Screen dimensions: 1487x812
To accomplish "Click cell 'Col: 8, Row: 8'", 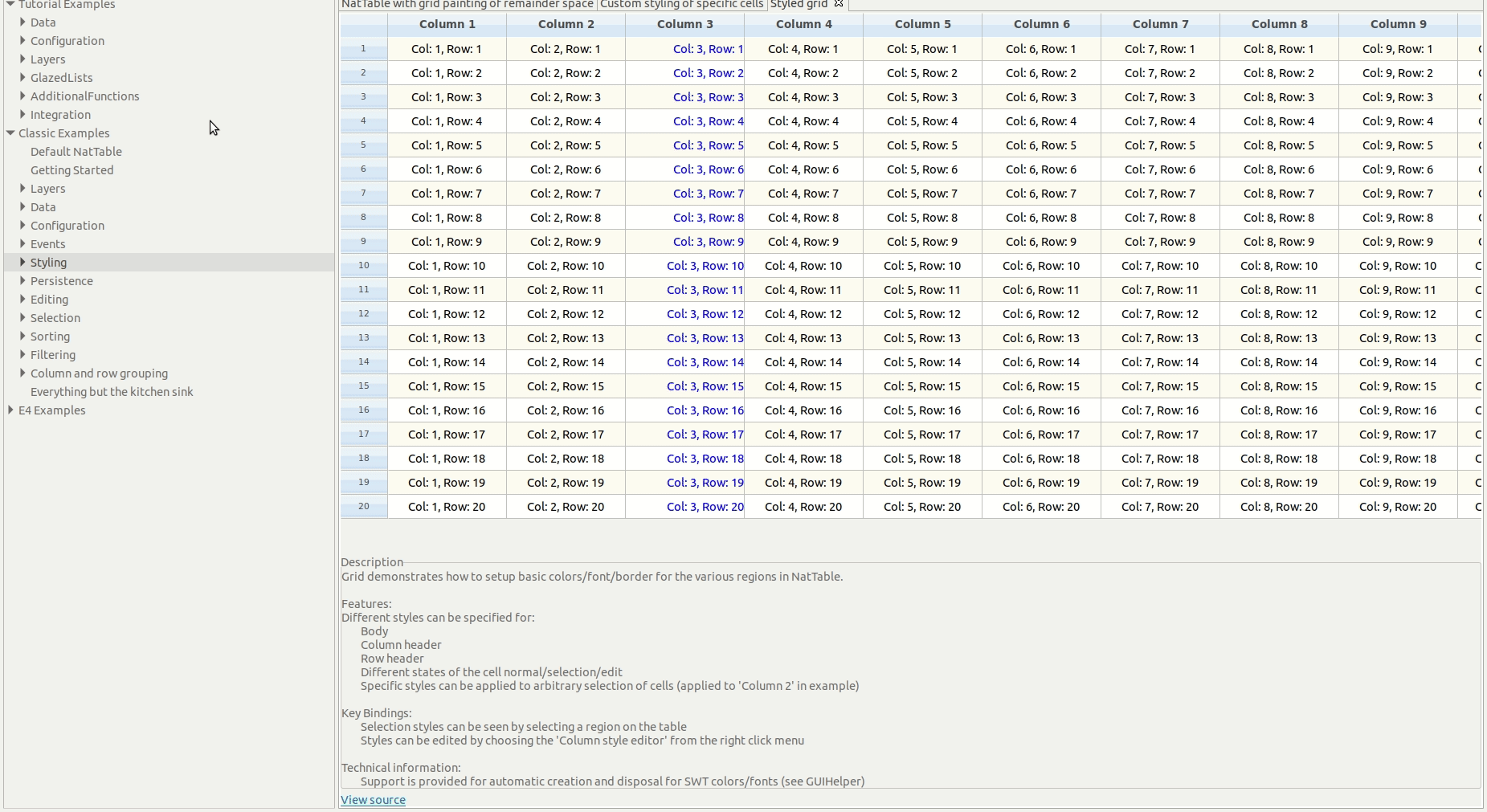I will (1280, 218).
